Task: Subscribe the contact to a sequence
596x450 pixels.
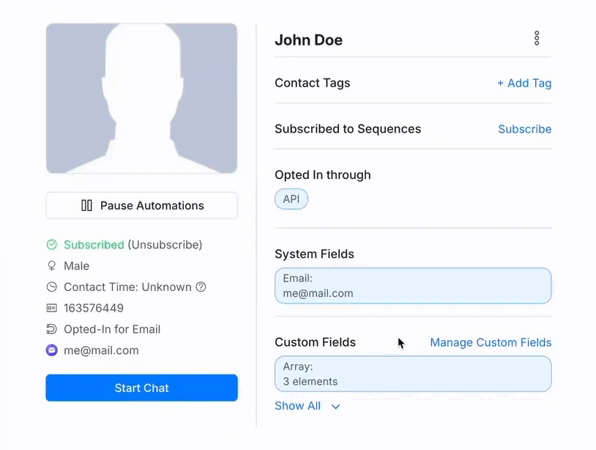Action: 525,129
